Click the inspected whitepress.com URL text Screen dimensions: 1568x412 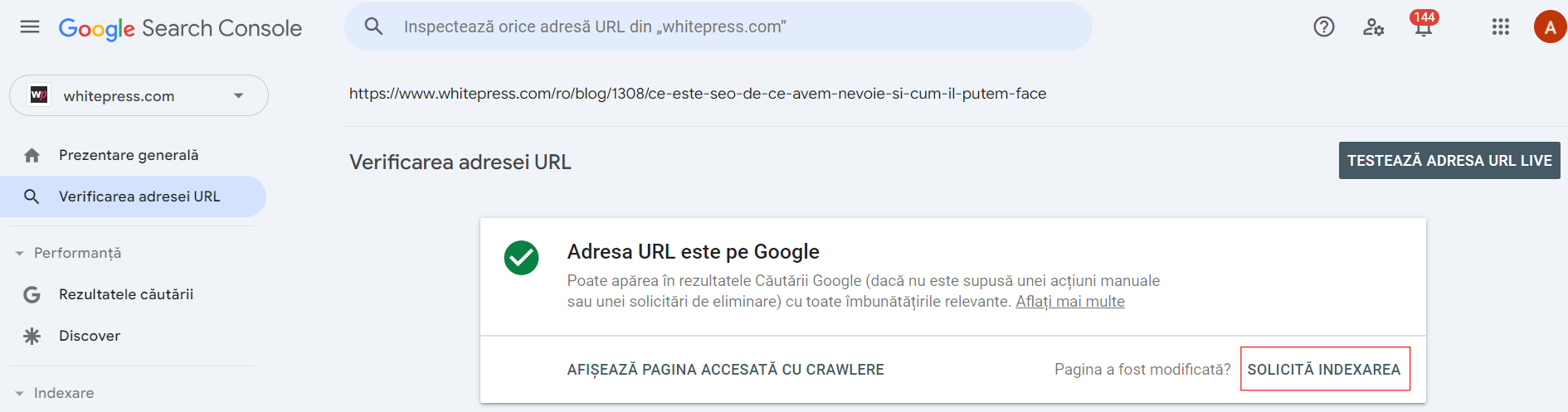click(698, 94)
